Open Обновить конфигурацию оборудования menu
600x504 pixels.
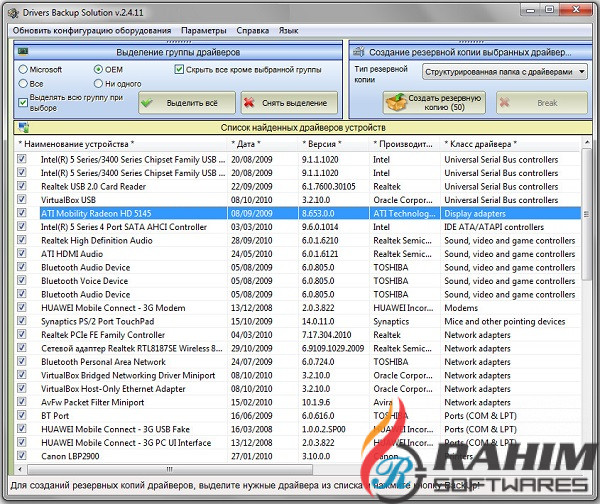tap(92, 31)
